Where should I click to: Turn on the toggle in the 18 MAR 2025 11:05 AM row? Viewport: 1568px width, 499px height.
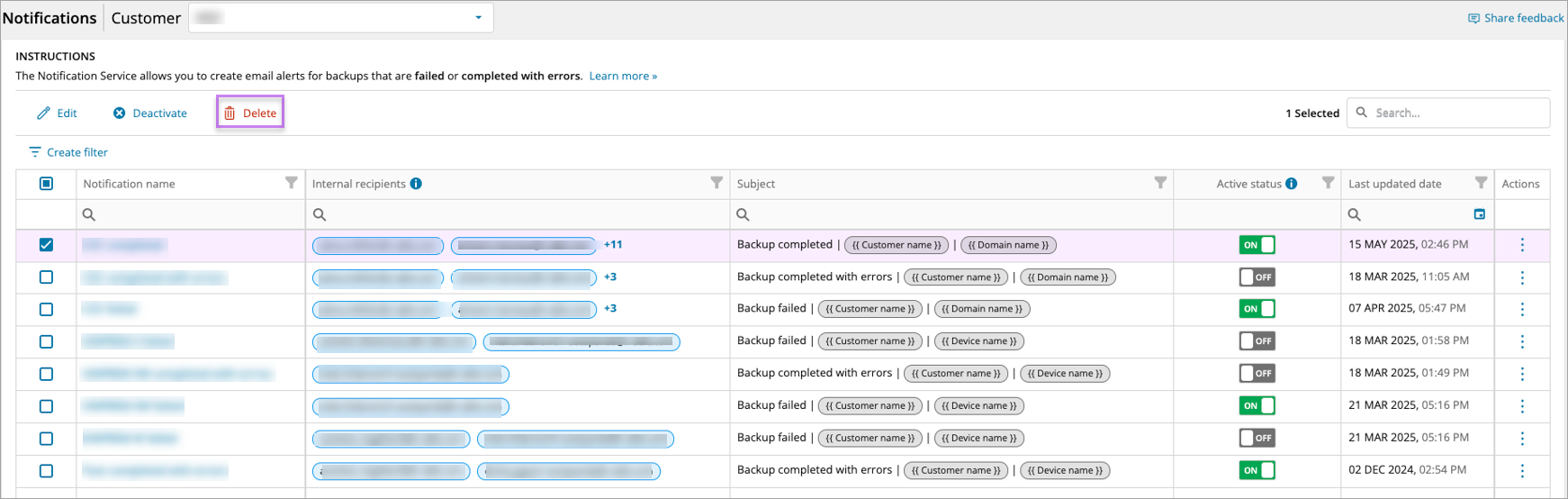pyautogui.click(x=1257, y=277)
